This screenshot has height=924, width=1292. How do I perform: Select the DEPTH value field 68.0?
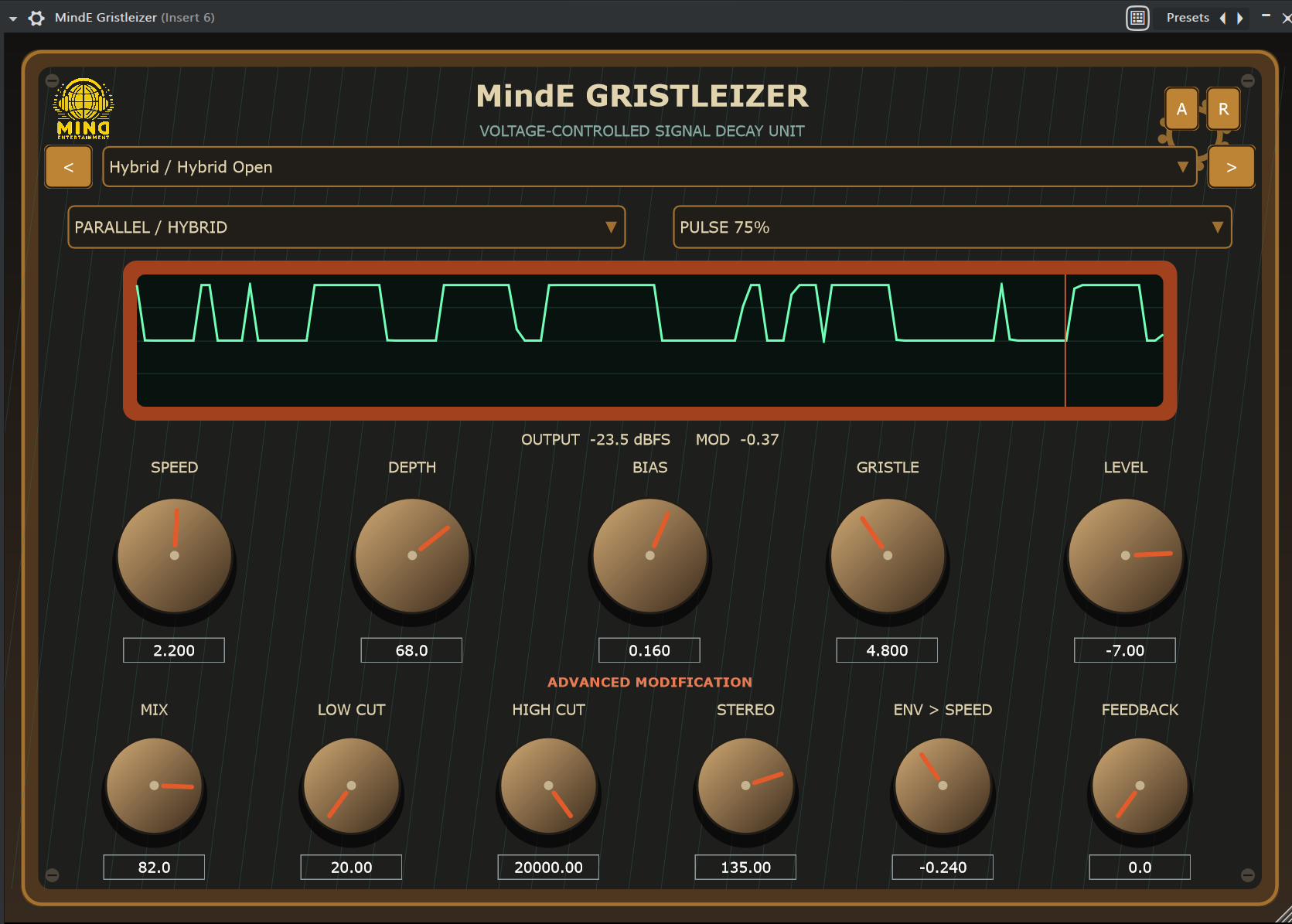pyautogui.click(x=411, y=650)
